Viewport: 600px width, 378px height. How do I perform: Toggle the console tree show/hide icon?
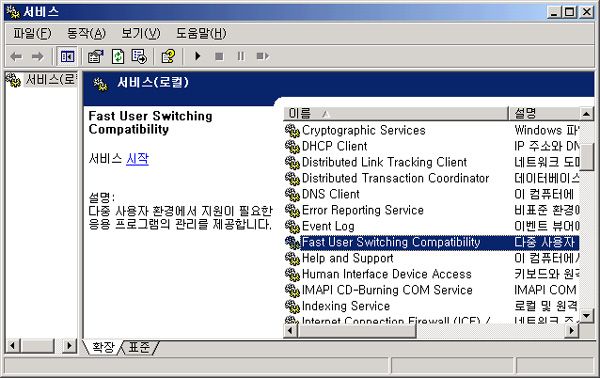click(x=67, y=57)
